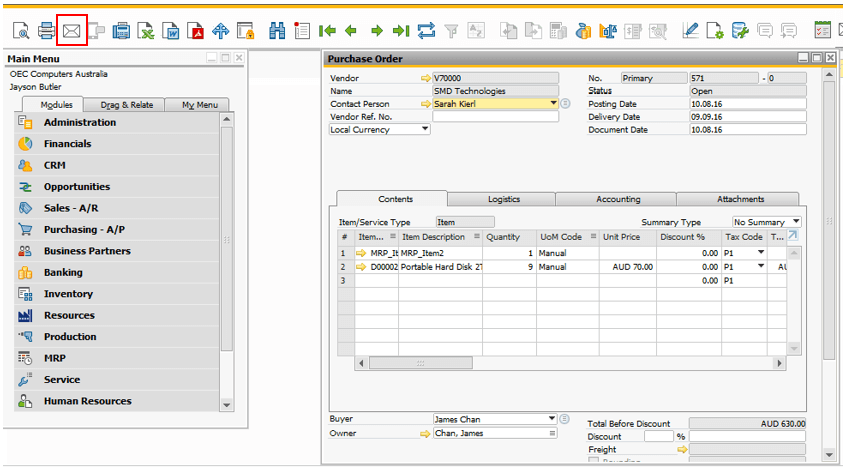Click the Discount percent field
This screenshot has width=844, height=467.
tap(659, 436)
